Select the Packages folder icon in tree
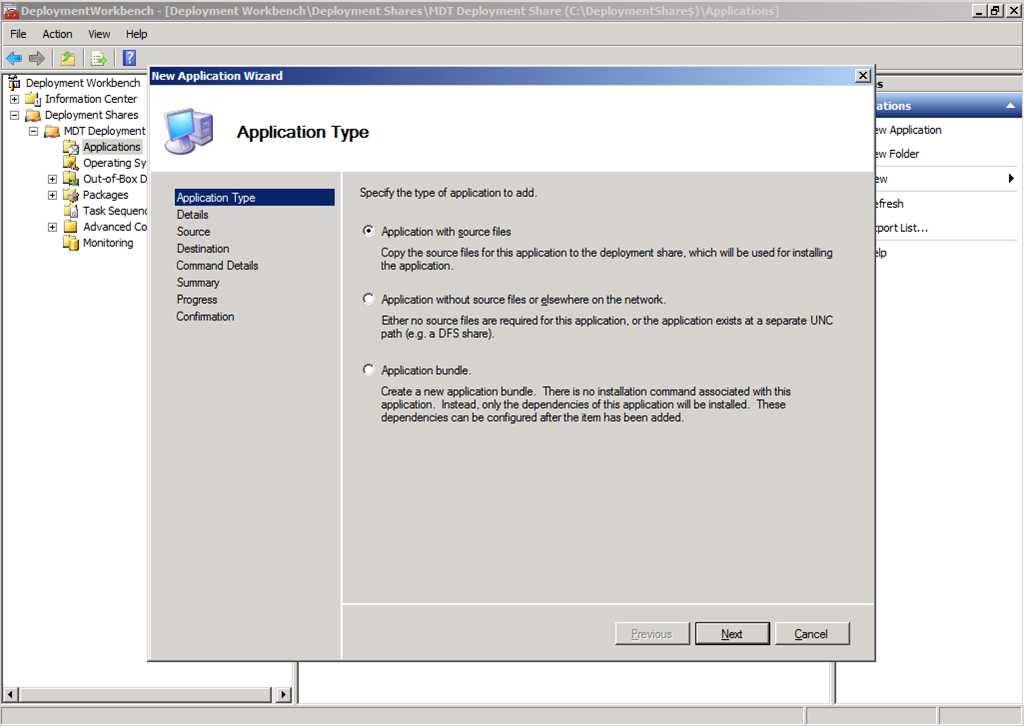Viewport: 1024px width, 727px height. pyautogui.click(x=71, y=195)
